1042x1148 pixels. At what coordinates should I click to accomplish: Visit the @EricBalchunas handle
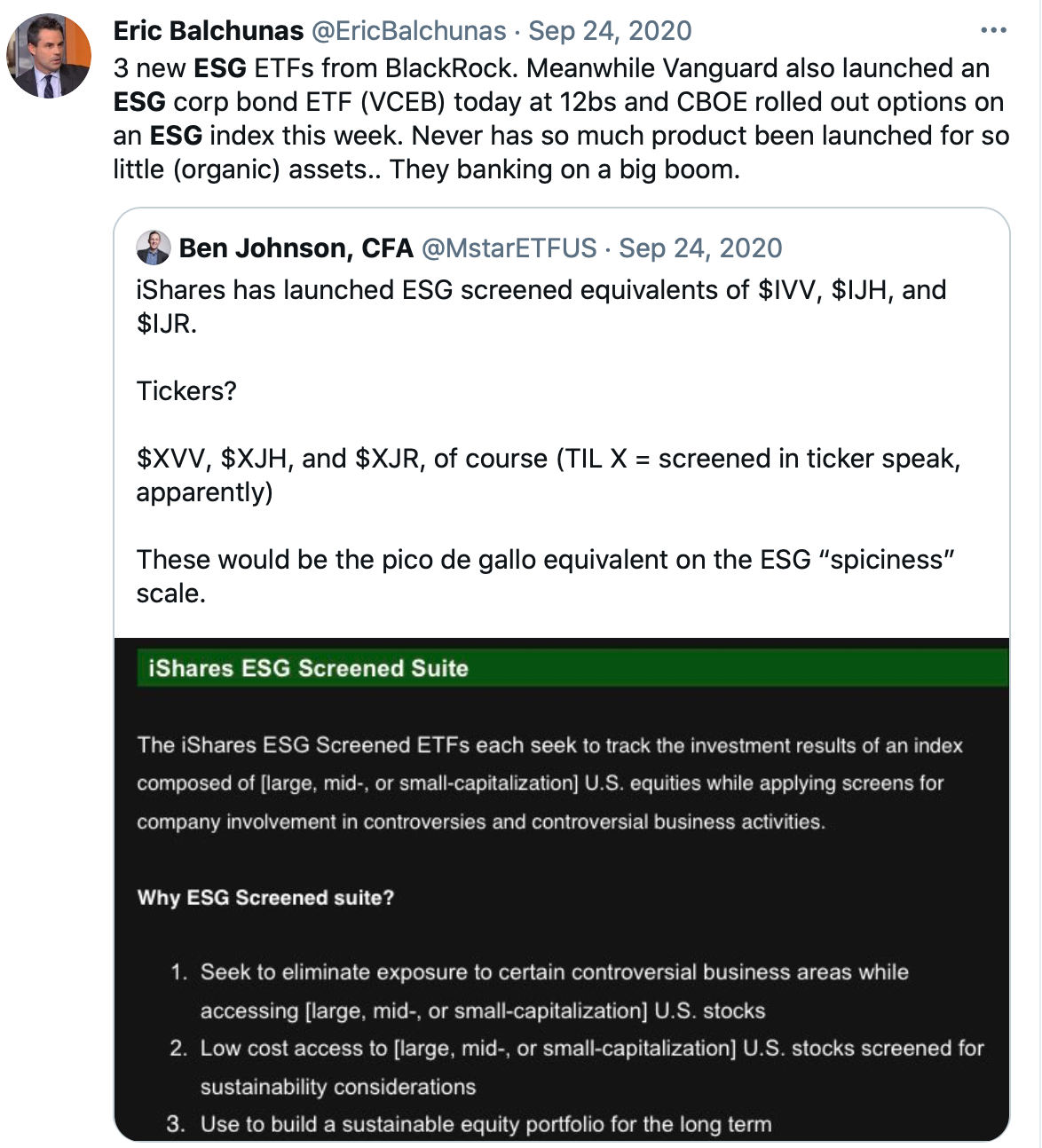tap(408, 31)
